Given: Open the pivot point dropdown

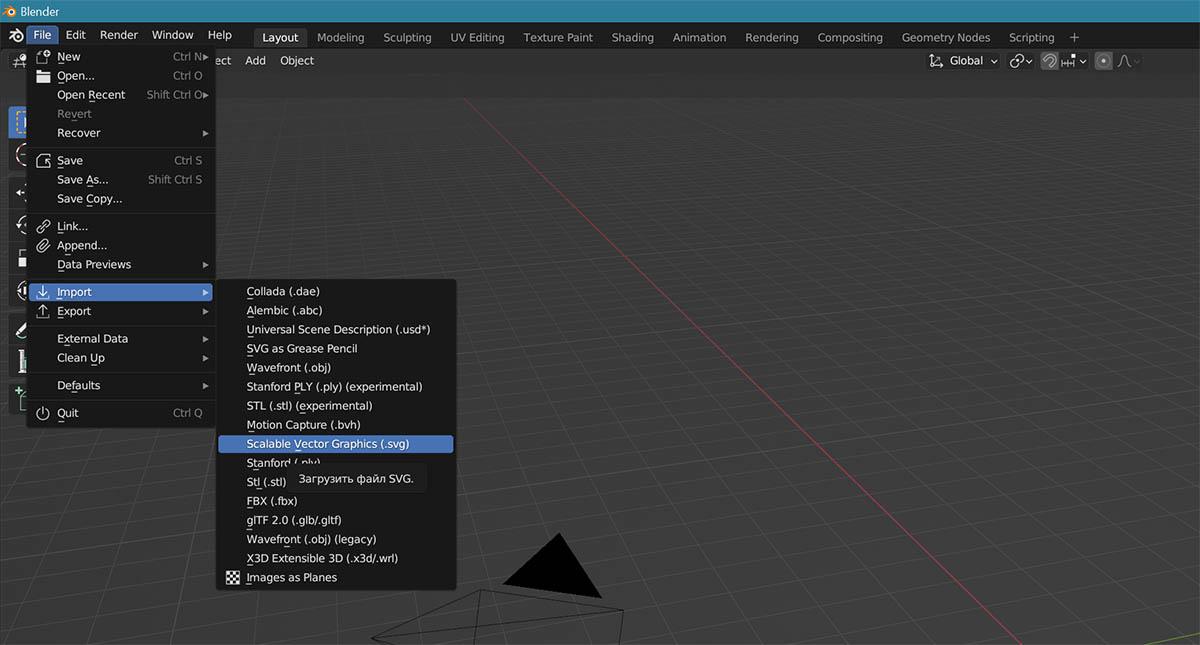Looking at the screenshot, I should pos(1021,61).
